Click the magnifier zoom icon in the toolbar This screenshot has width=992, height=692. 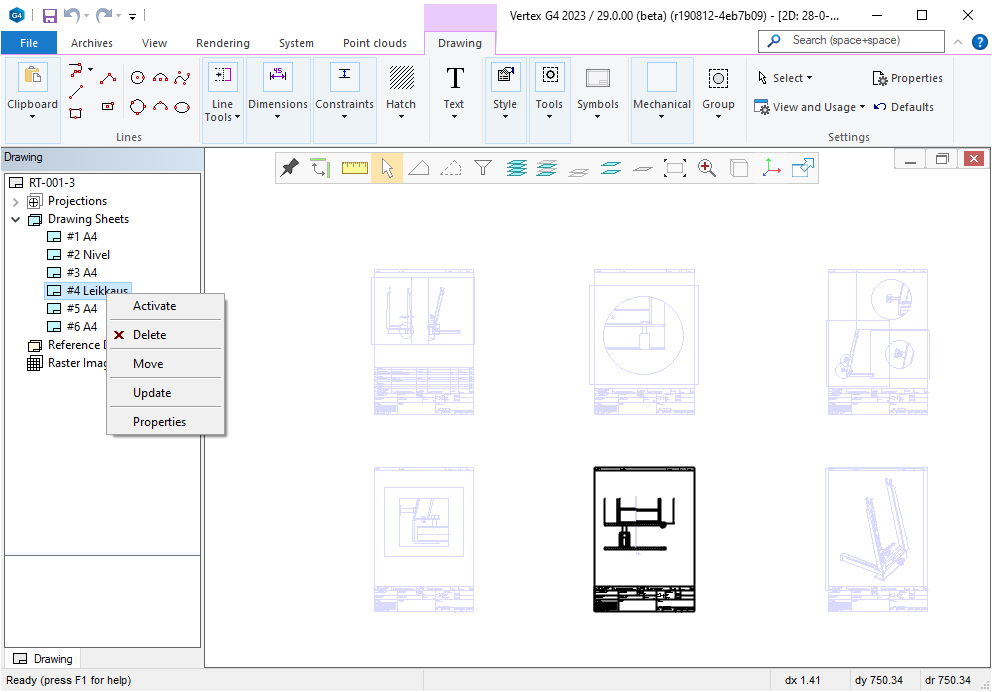click(x=707, y=169)
